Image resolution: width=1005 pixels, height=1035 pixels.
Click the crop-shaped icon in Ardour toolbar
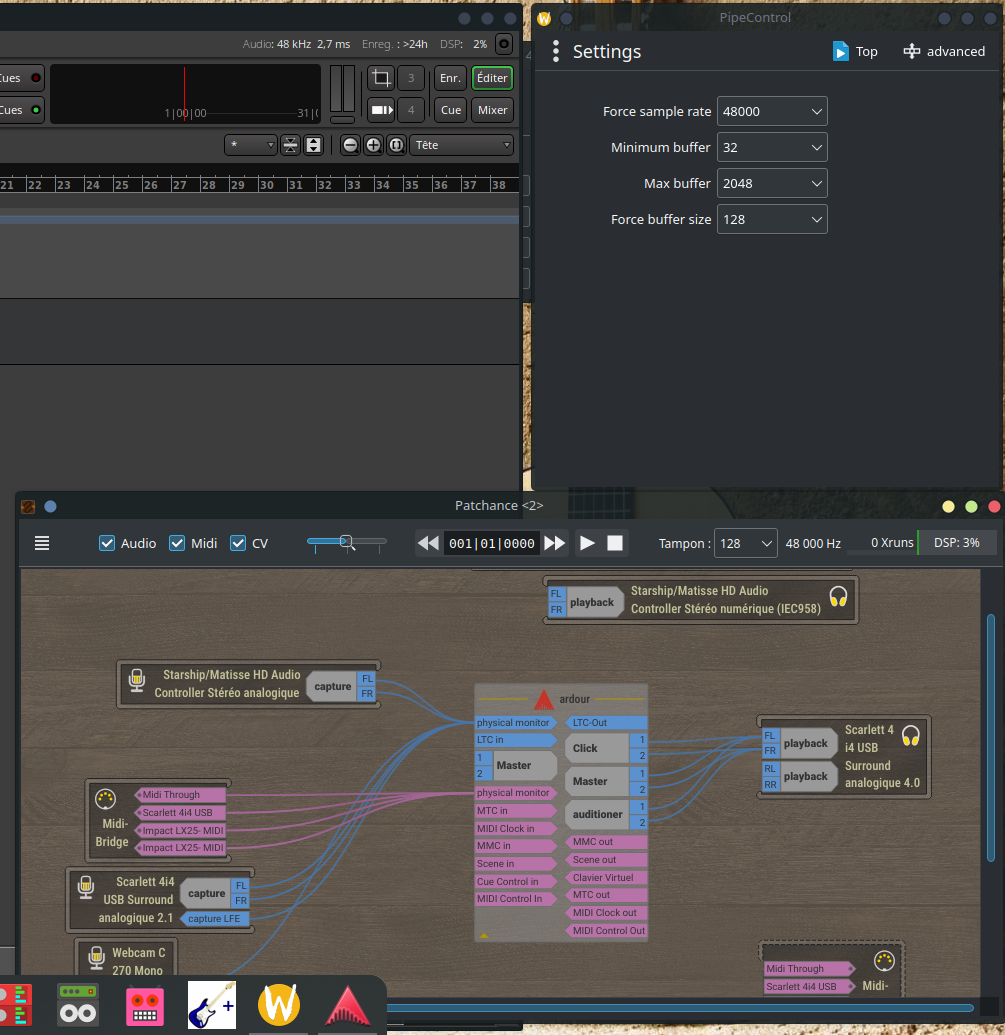click(381, 78)
